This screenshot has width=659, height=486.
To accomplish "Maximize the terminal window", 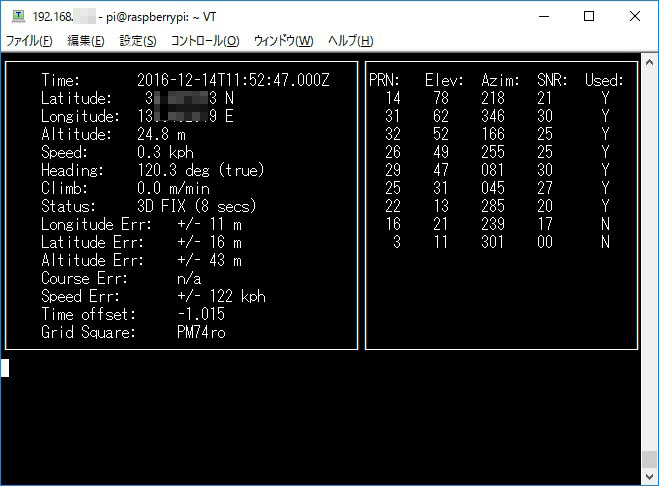I will click(590, 16).
